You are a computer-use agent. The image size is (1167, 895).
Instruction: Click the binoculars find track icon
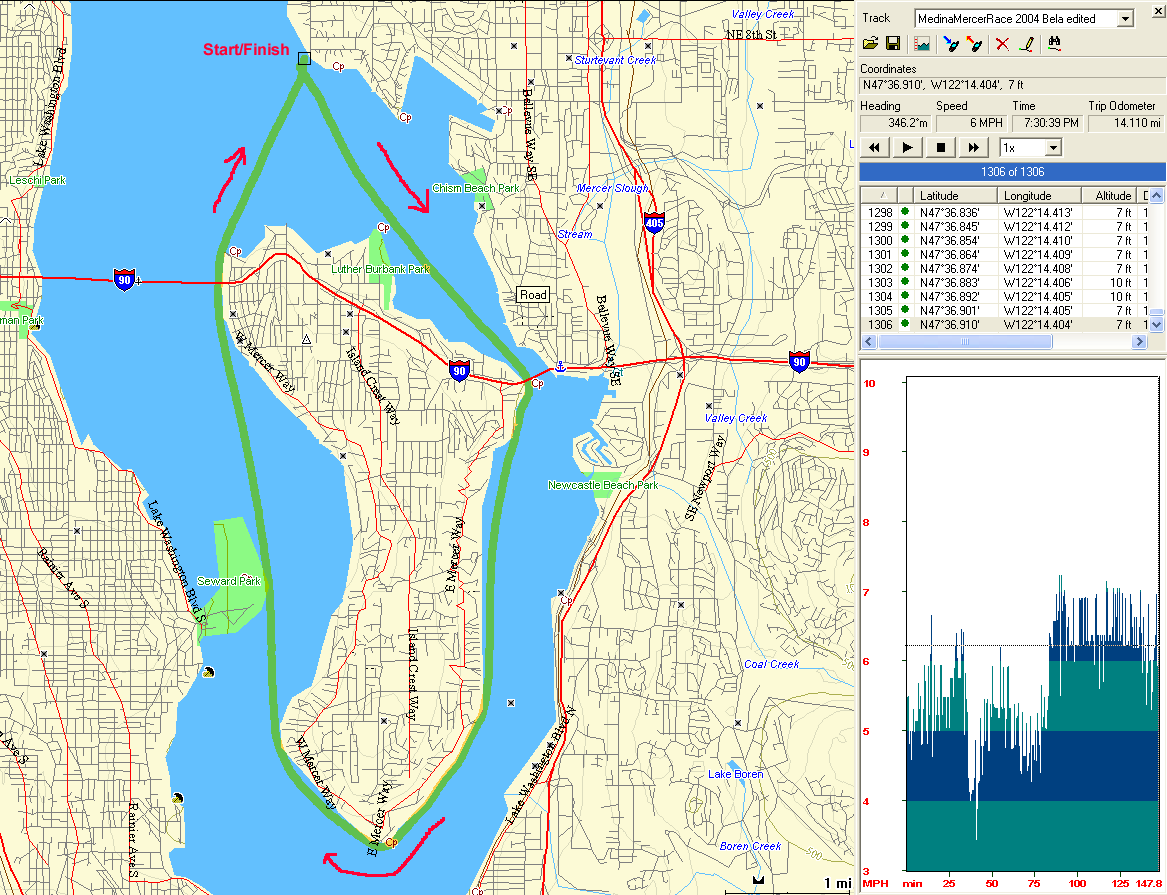tap(1053, 44)
